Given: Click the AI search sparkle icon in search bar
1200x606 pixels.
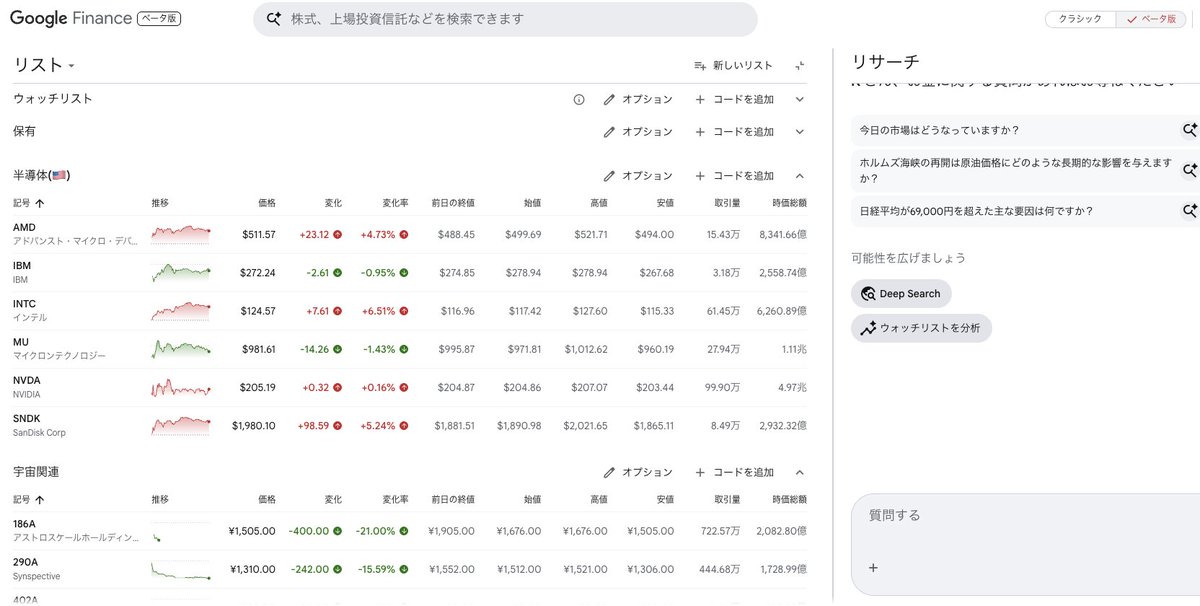Looking at the screenshot, I should 274,19.
